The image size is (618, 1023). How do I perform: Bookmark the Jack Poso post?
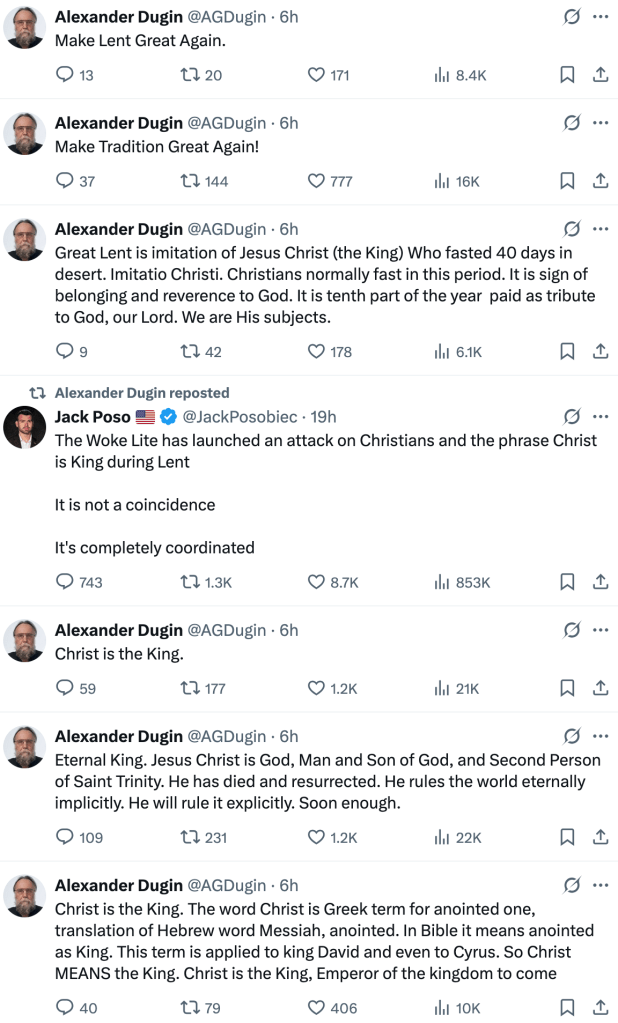567,582
